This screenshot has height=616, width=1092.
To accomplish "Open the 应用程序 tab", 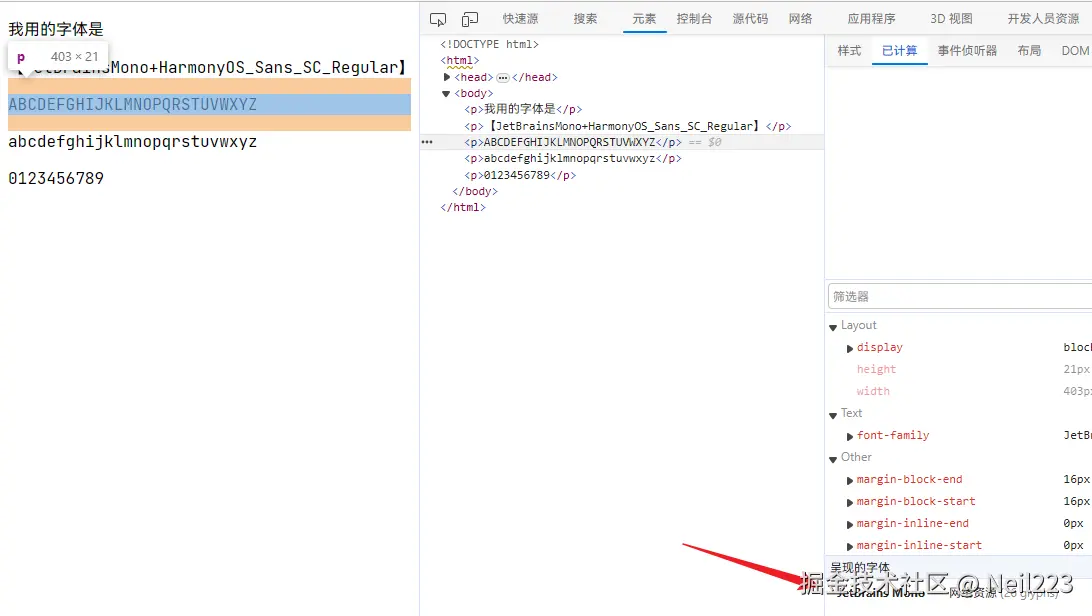I will tap(871, 19).
